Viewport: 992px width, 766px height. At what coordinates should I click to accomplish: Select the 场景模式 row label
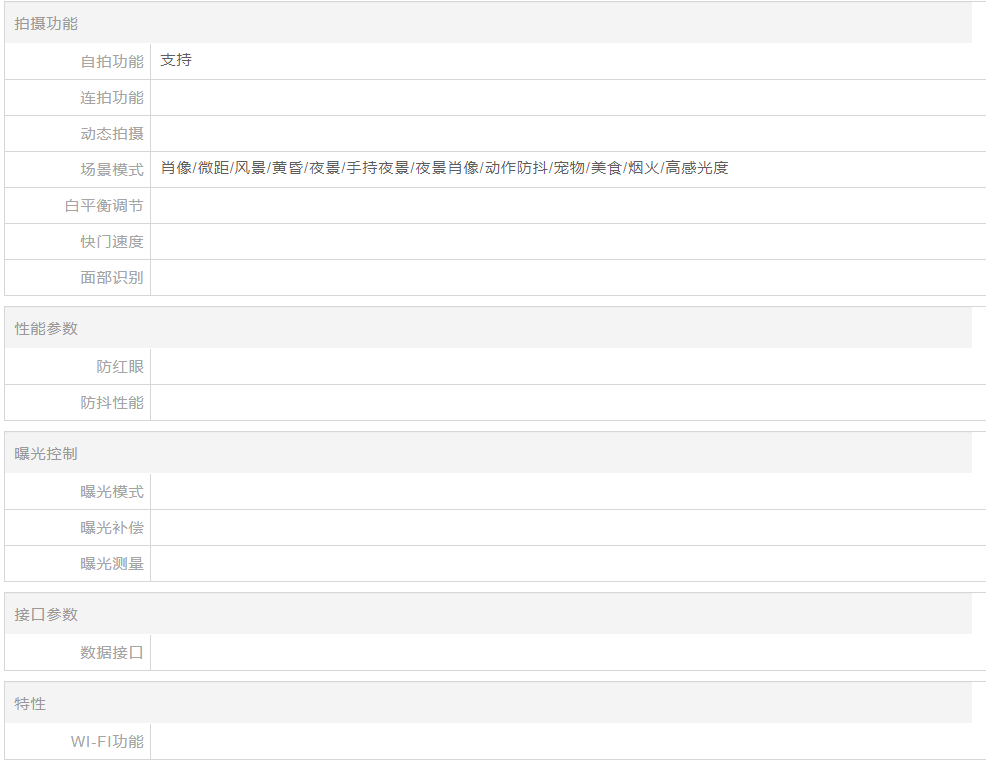pos(112,170)
